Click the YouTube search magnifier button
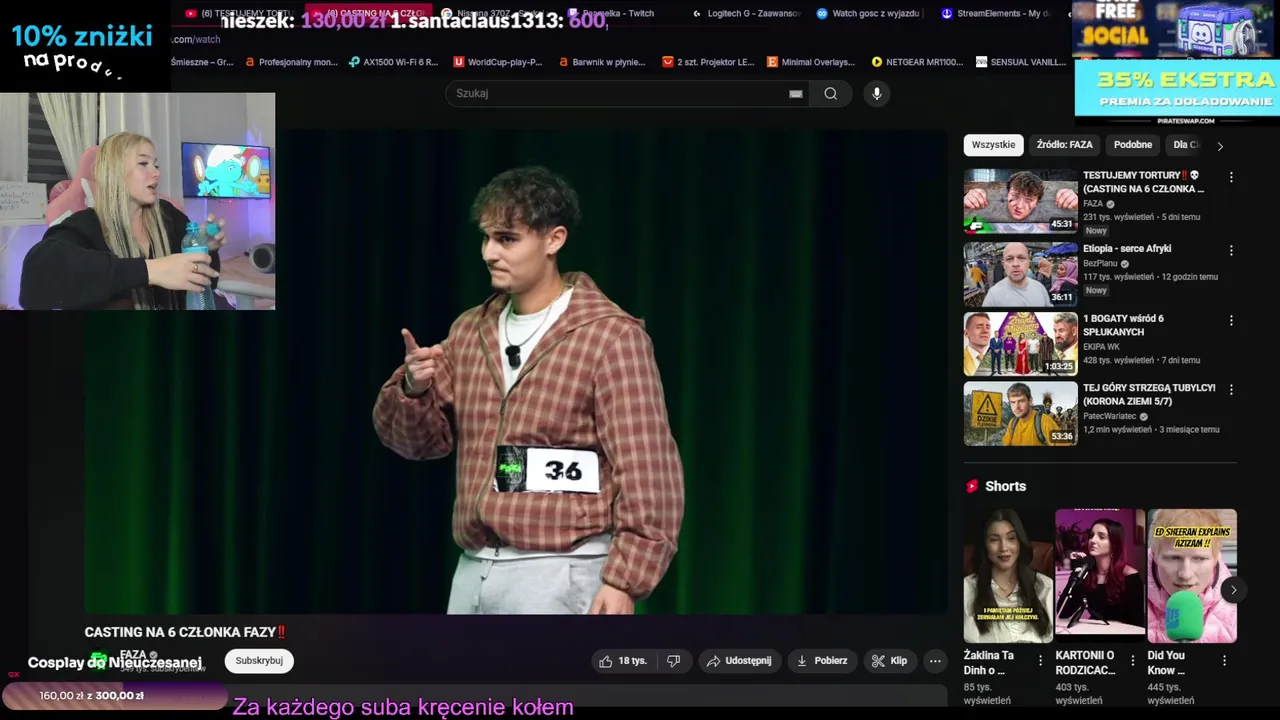 [x=830, y=93]
